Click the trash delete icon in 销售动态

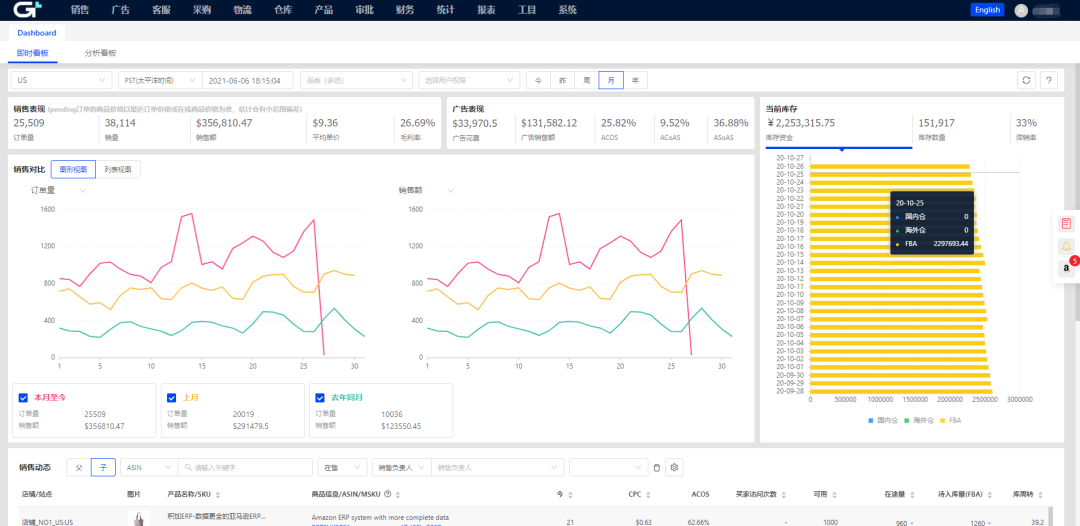click(657, 467)
